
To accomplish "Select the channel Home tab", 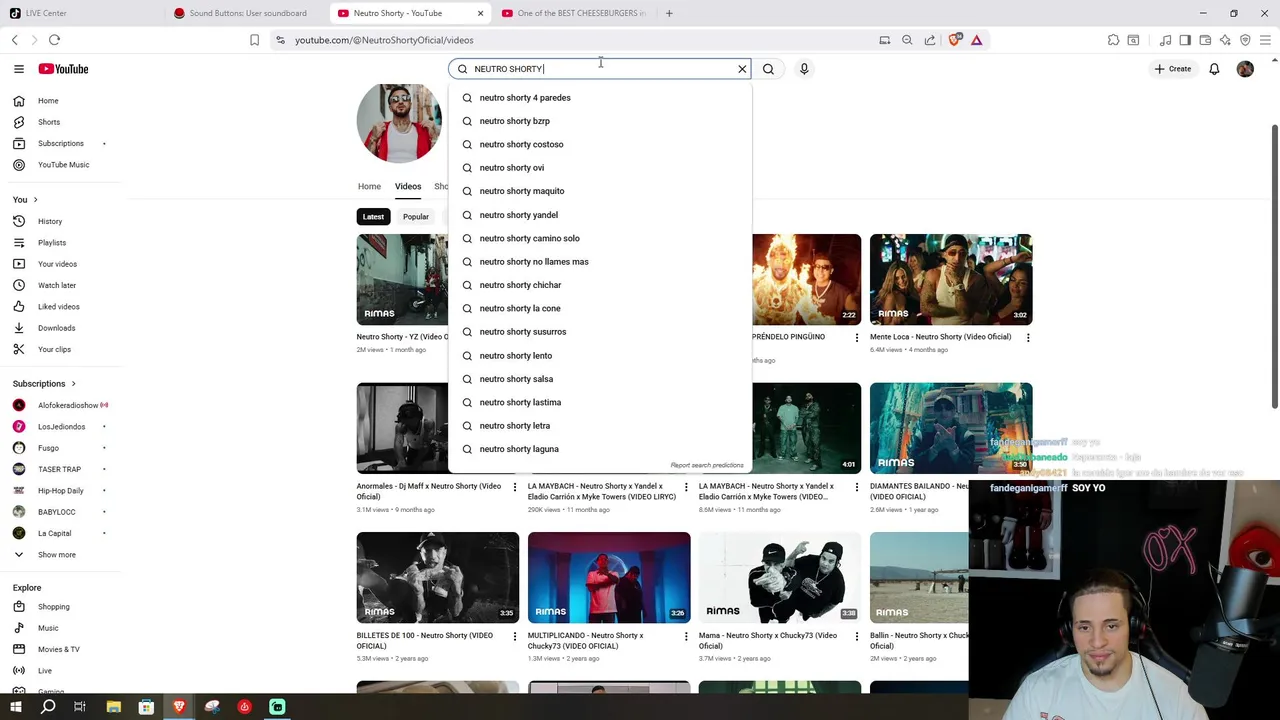I will pos(369,186).
